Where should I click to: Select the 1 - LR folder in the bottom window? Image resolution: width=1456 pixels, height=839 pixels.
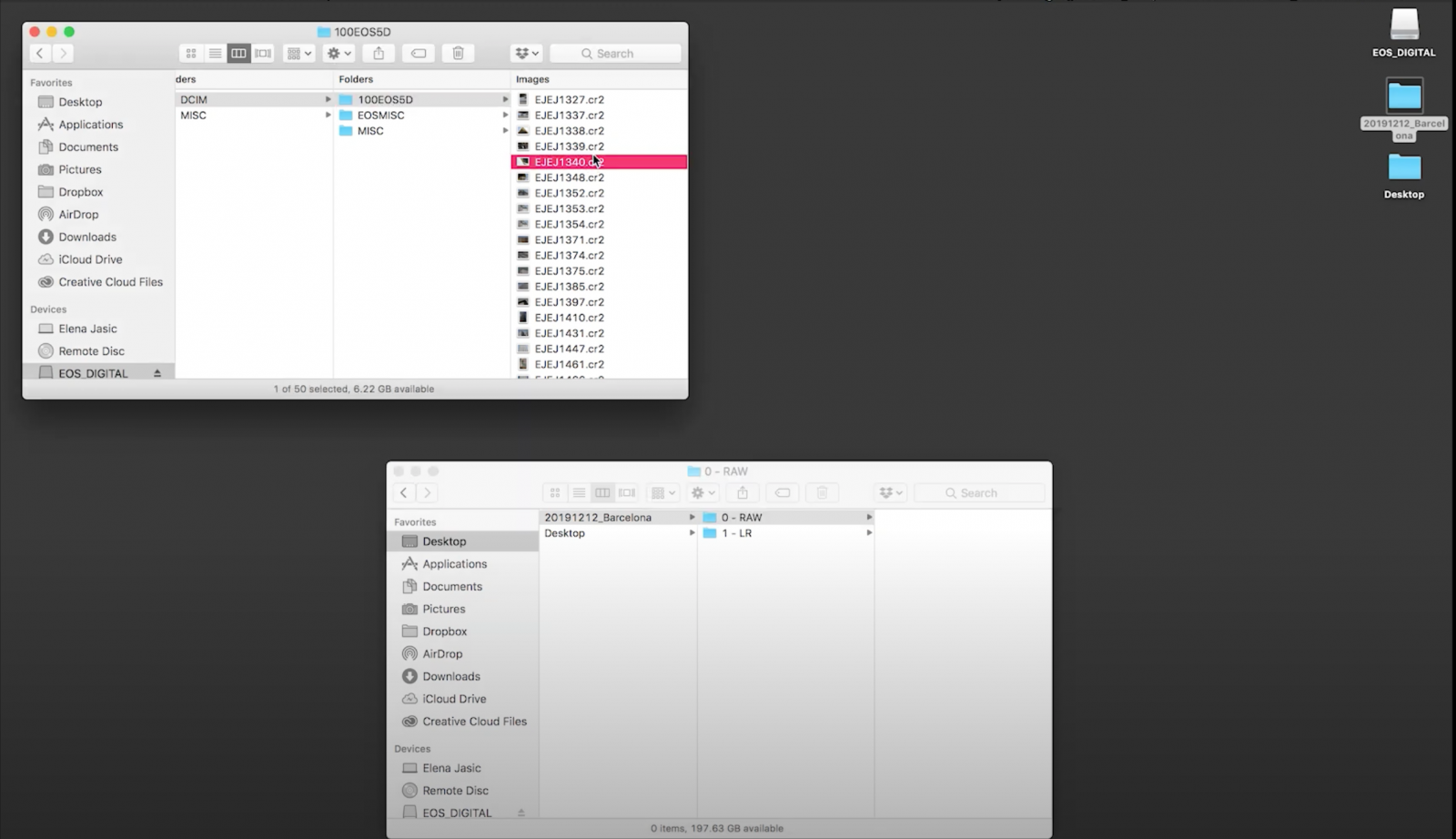736,533
